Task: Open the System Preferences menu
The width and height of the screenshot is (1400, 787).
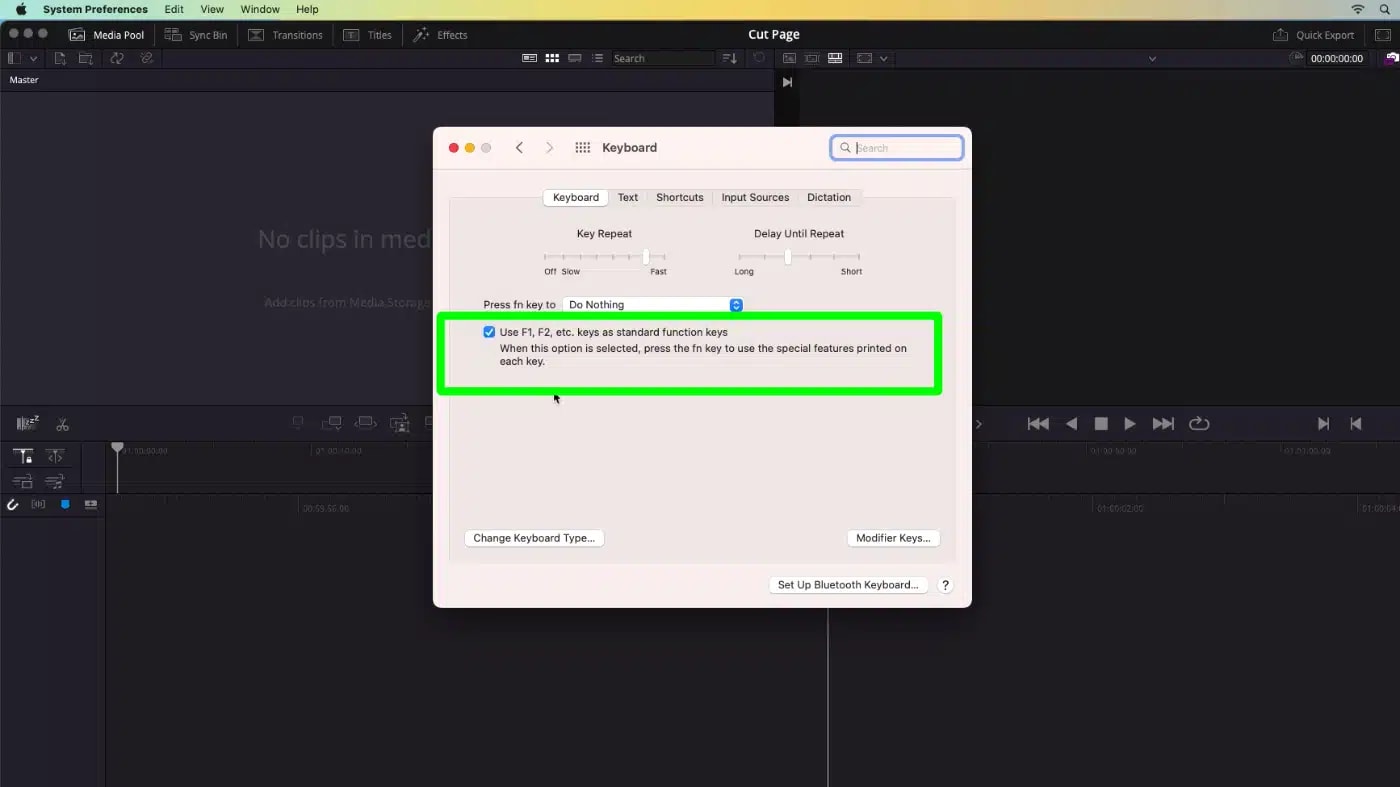Action: click(x=94, y=9)
